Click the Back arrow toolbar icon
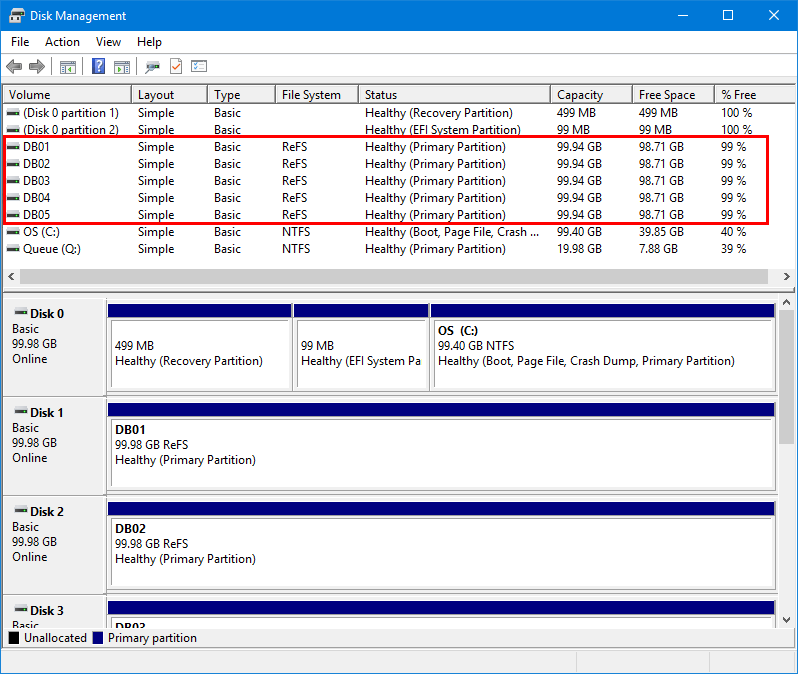798x674 pixels. pyautogui.click(x=14, y=67)
